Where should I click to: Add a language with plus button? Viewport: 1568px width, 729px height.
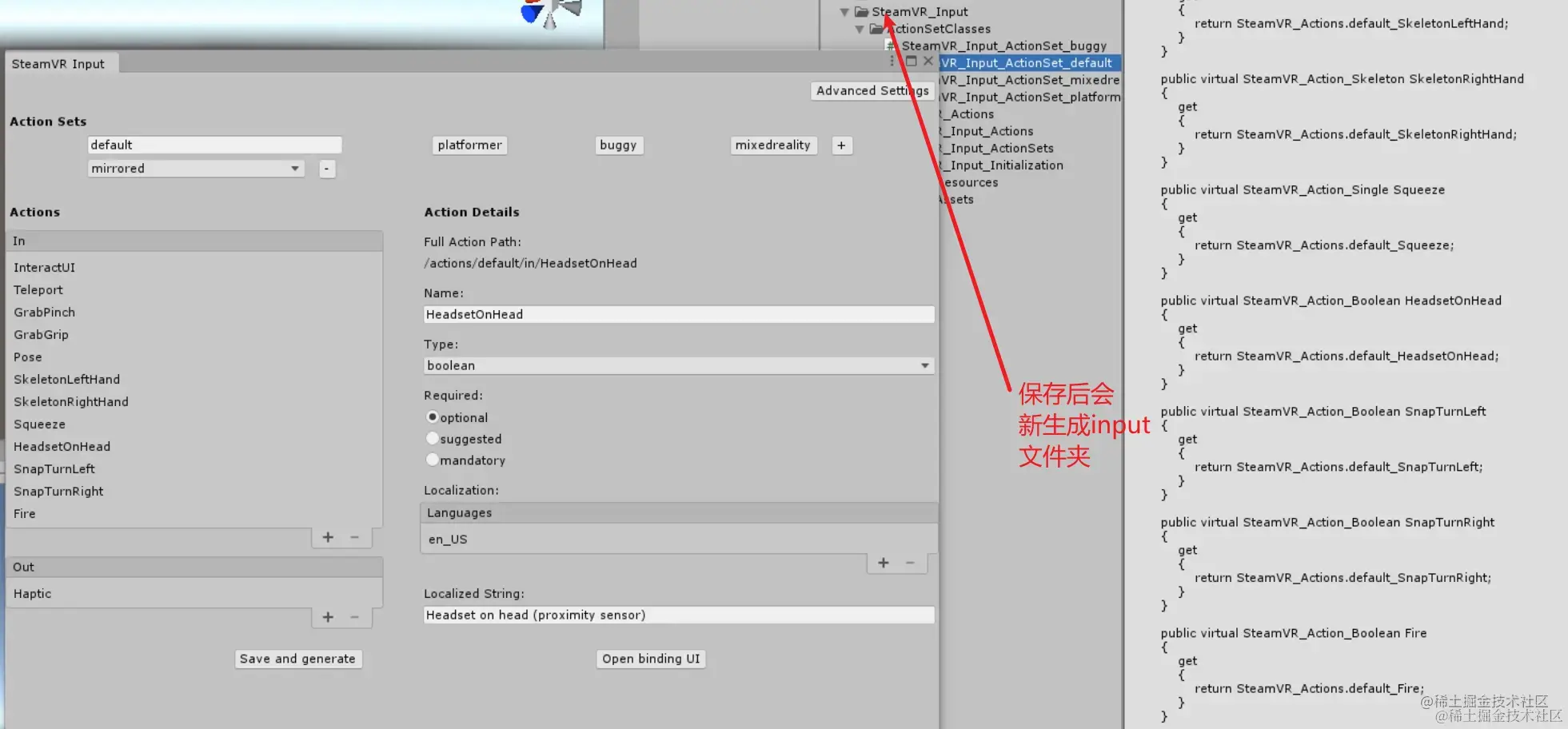click(884, 564)
